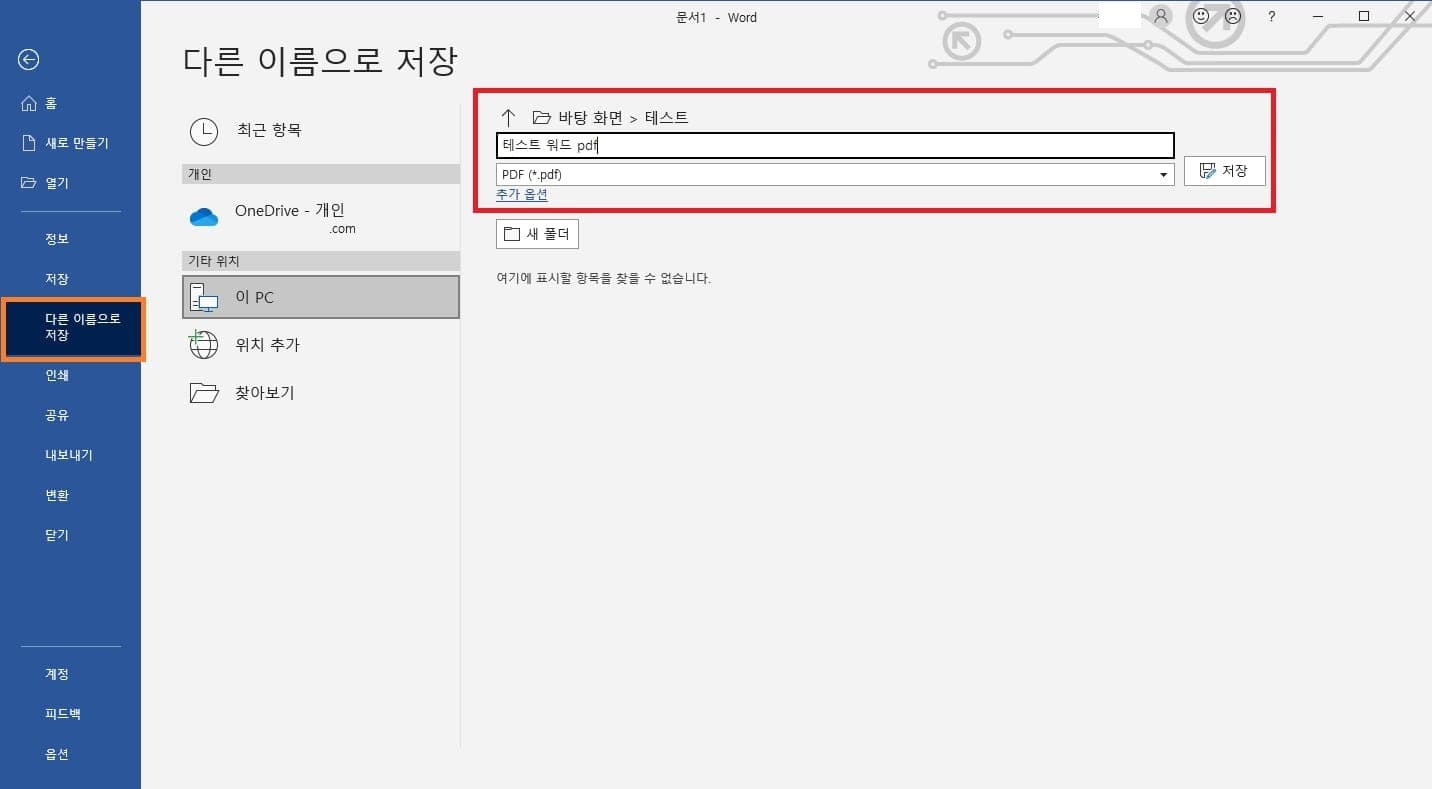
Task: Create a folder with the 새 폴더 button
Action: coord(537,233)
